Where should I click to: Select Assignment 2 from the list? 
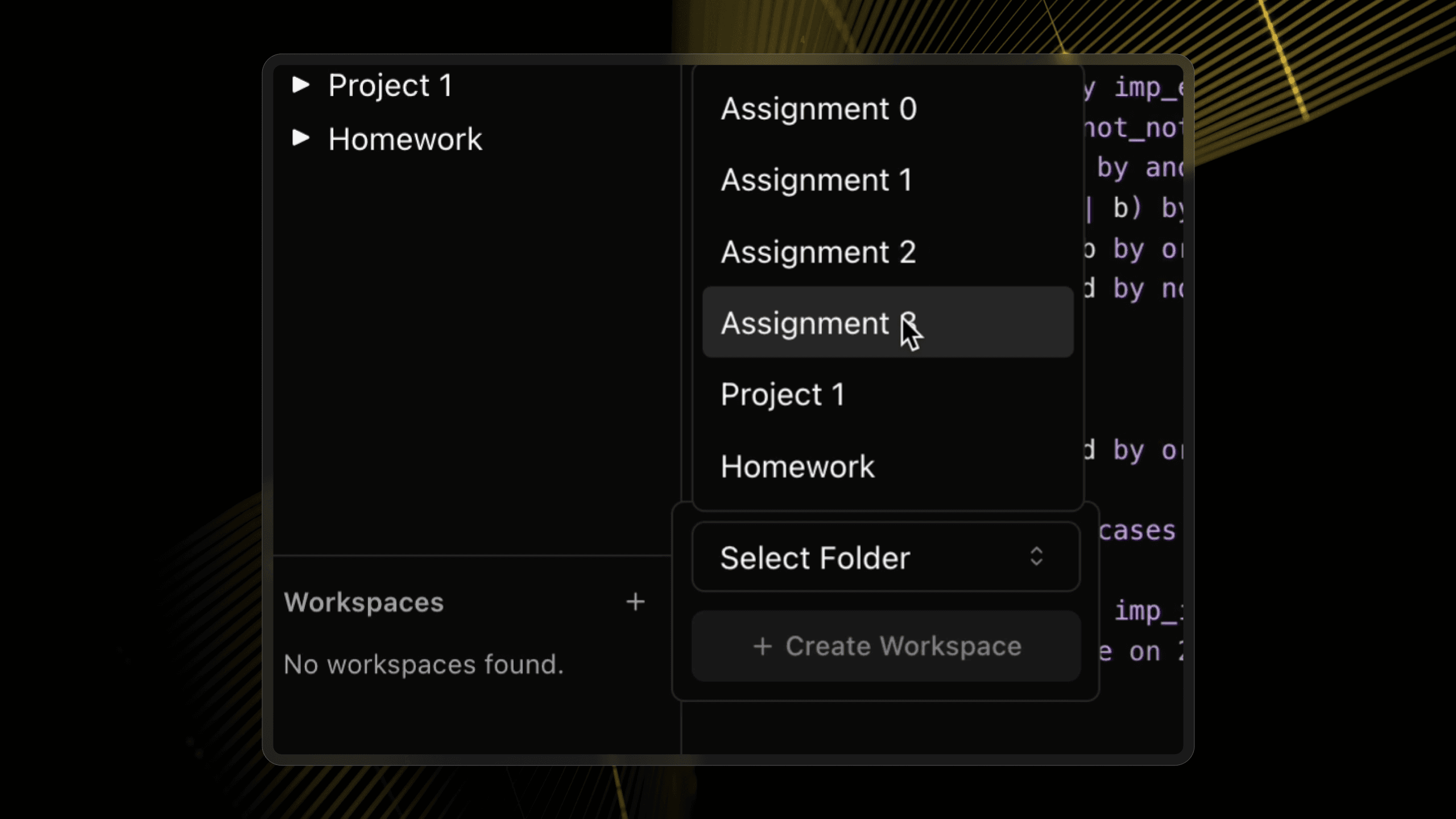(x=819, y=251)
